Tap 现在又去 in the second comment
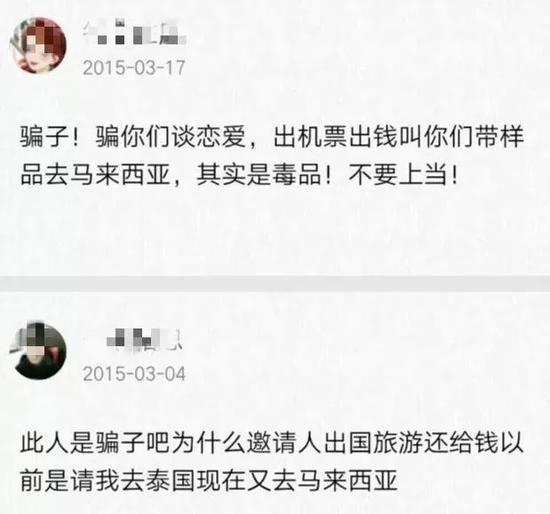 pos(246,480)
